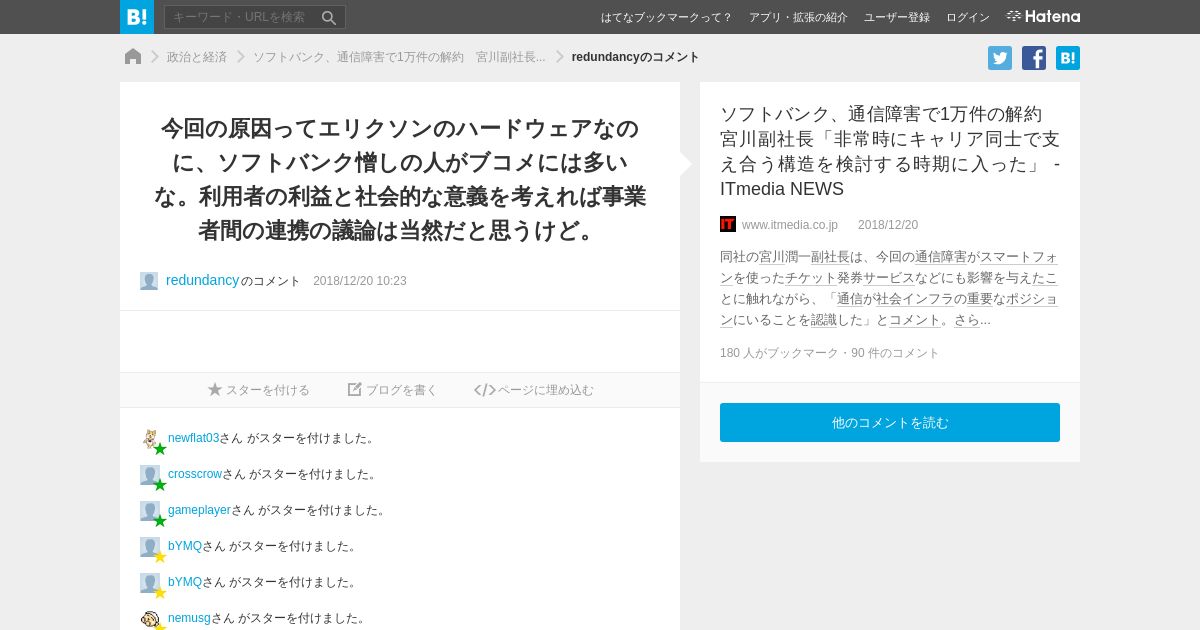This screenshot has height=630, width=1200.
Task: Open the Hatena Bookmark B! logo
Action: [x=137, y=17]
